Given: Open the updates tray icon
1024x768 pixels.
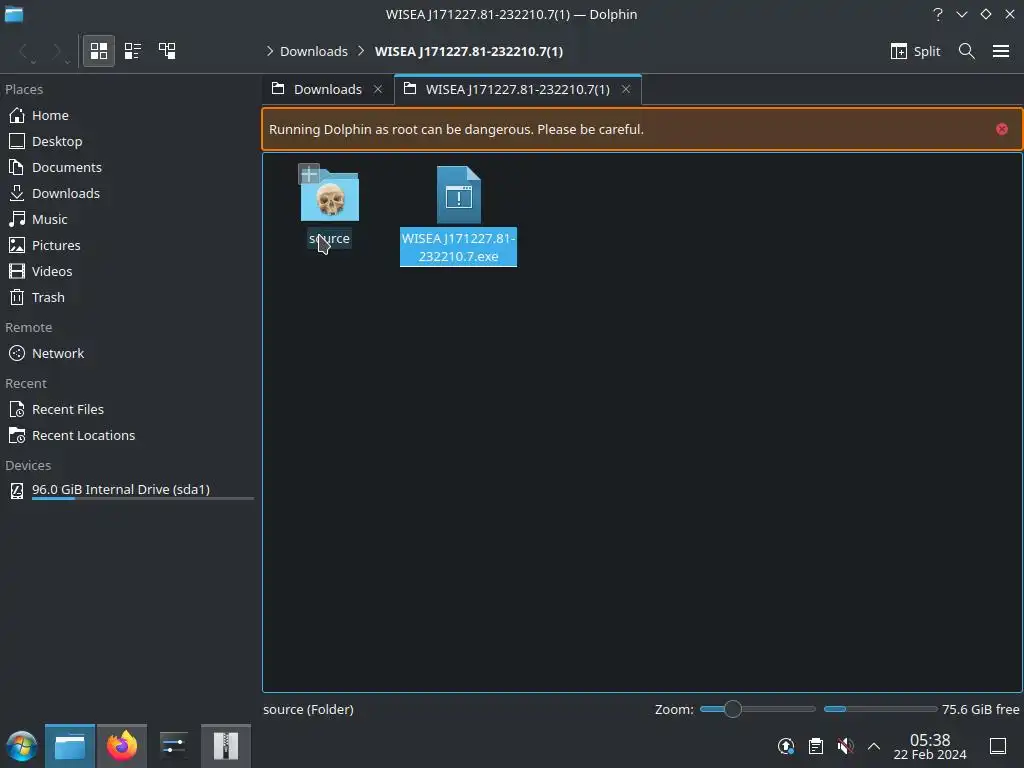Looking at the screenshot, I should (786, 746).
